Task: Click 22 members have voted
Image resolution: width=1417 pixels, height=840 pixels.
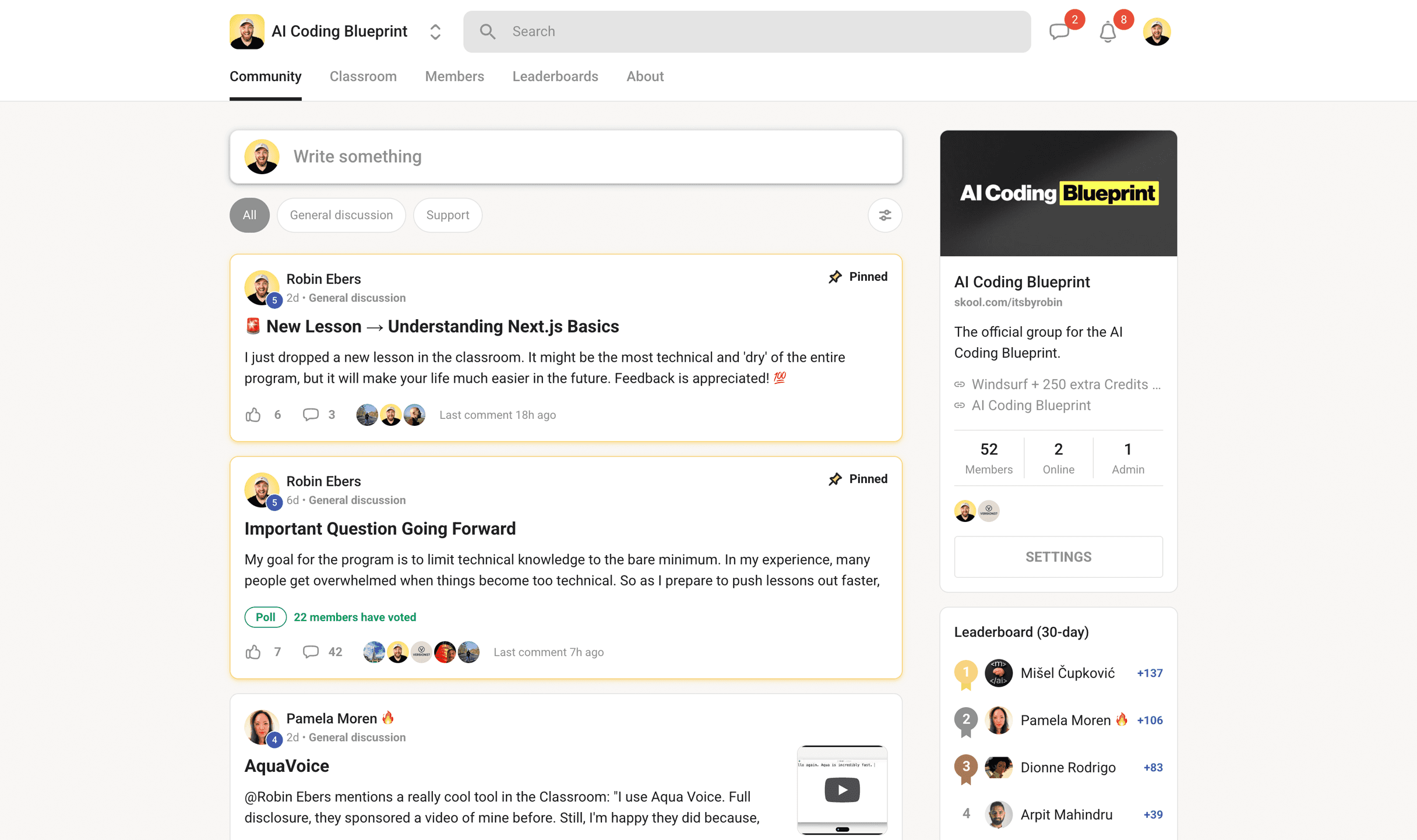Action: (x=355, y=617)
